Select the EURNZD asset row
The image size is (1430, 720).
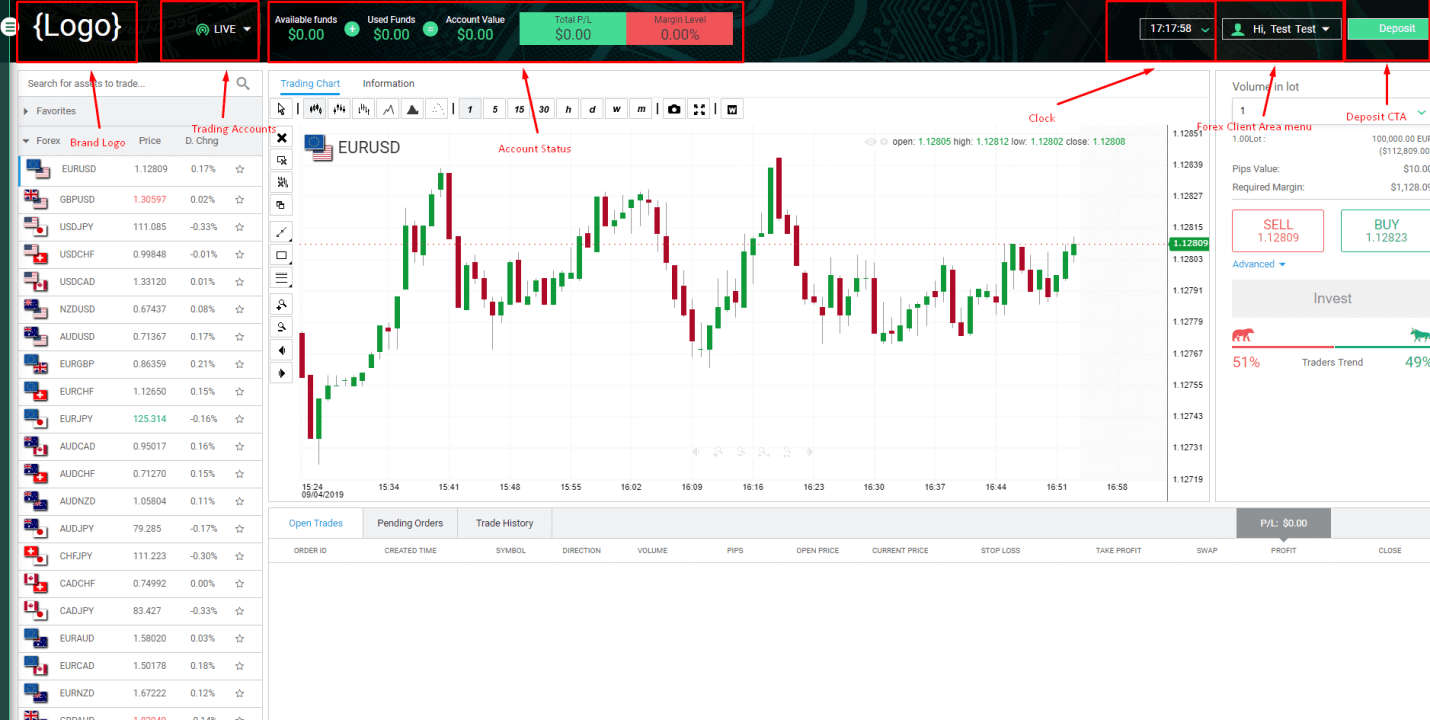click(140, 693)
